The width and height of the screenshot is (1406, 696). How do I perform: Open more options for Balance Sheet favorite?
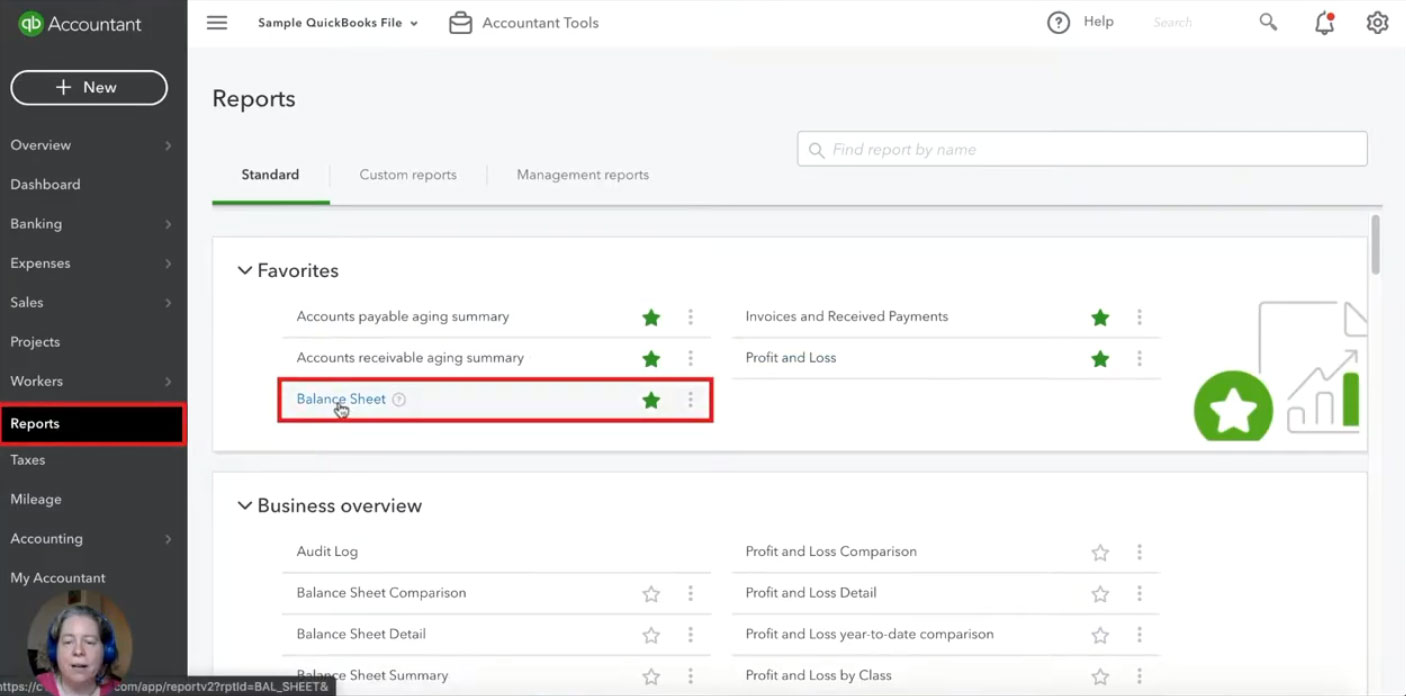pos(690,400)
